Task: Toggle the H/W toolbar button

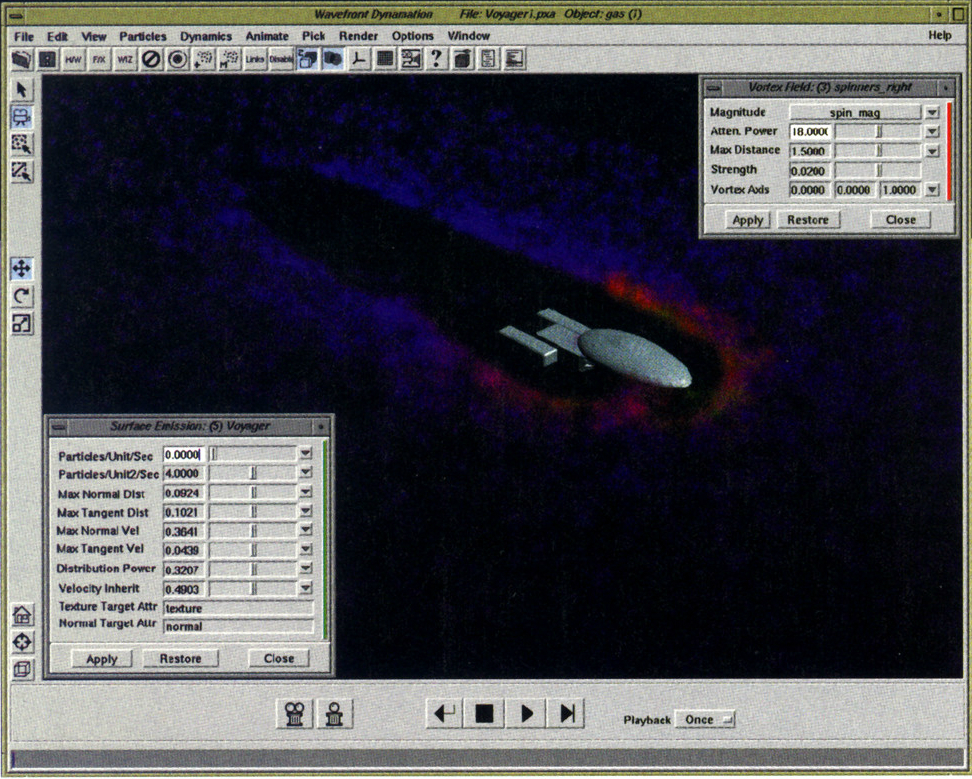Action: click(x=73, y=59)
